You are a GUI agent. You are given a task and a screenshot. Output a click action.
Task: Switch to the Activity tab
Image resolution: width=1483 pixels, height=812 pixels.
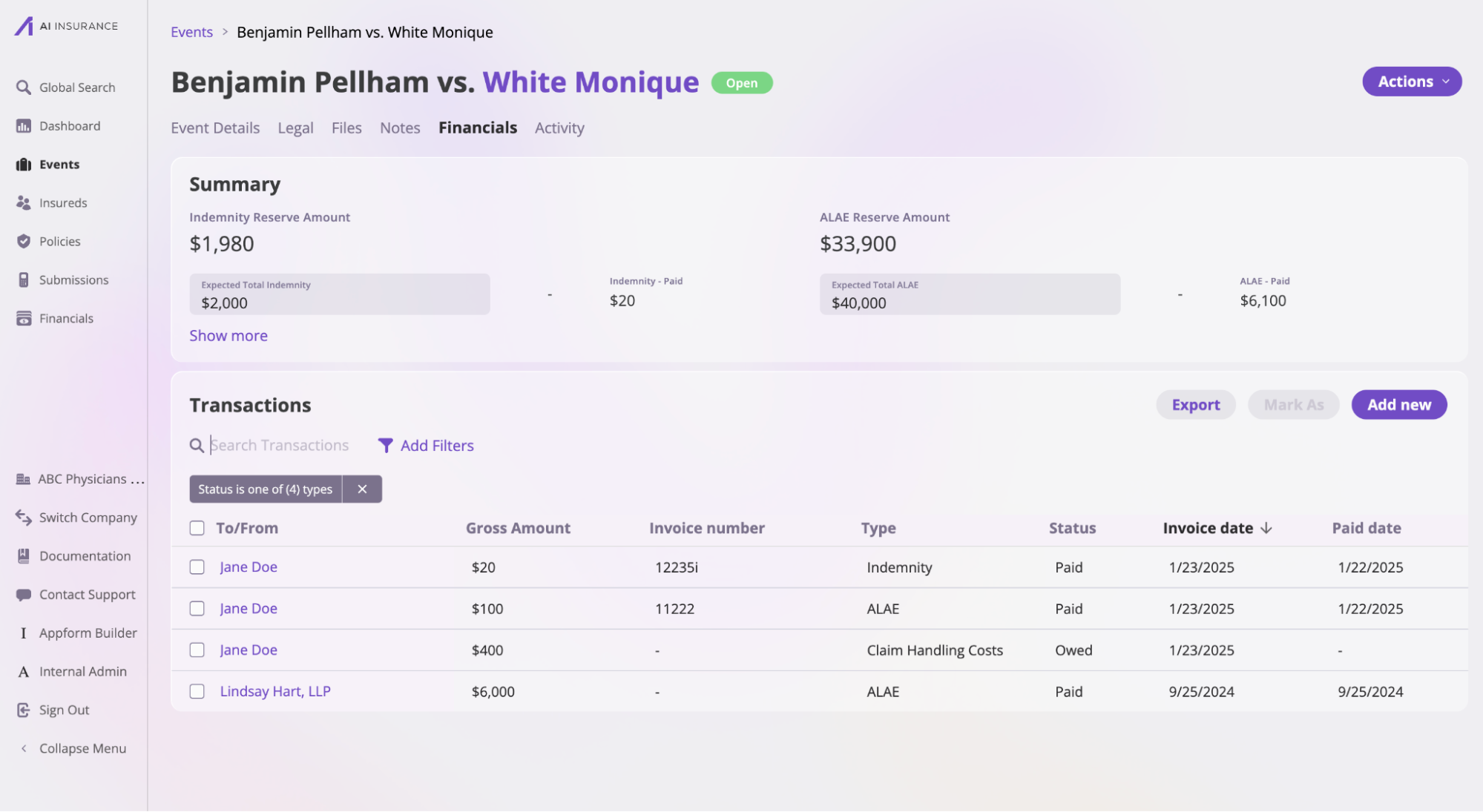coord(559,128)
